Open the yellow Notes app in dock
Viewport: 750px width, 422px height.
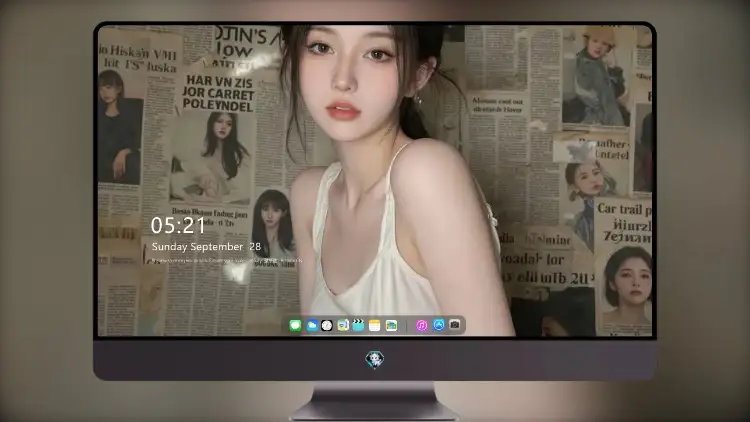click(375, 325)
